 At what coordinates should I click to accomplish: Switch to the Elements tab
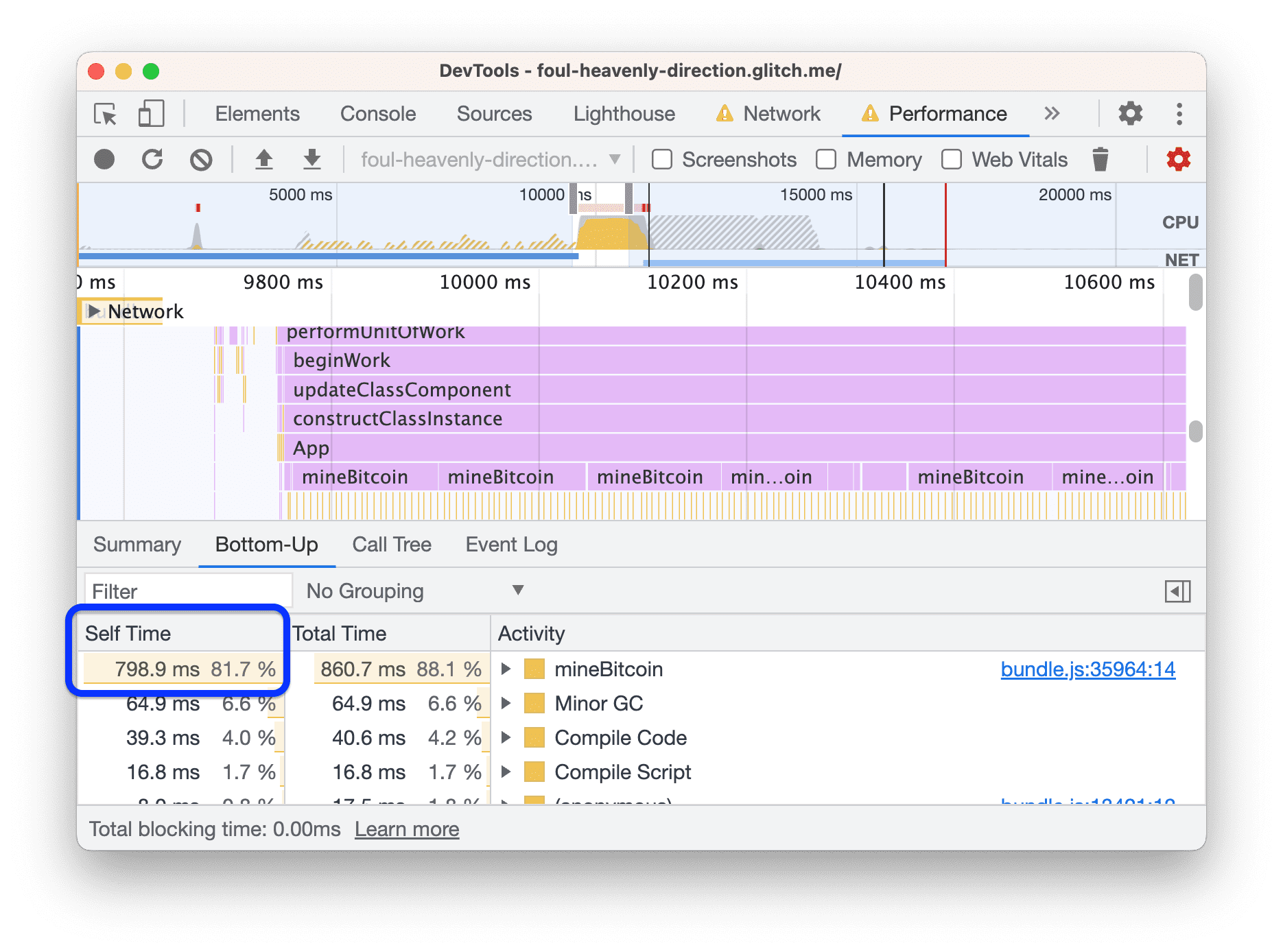click(257, 114)
